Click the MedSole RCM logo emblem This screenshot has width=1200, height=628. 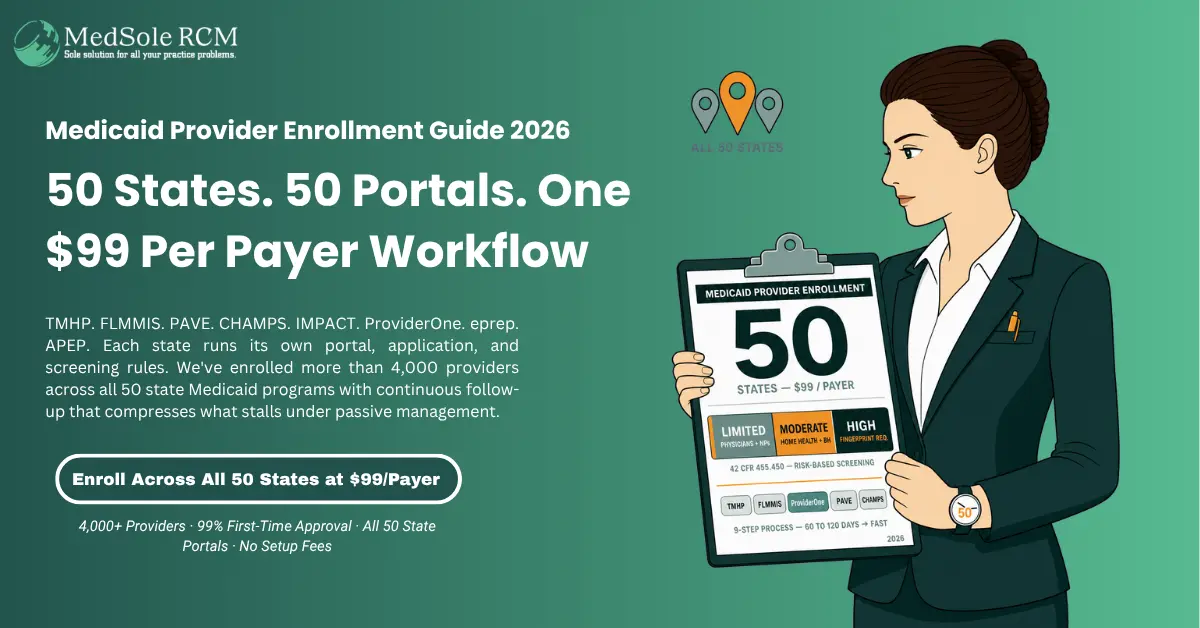(x=37, y=43)
